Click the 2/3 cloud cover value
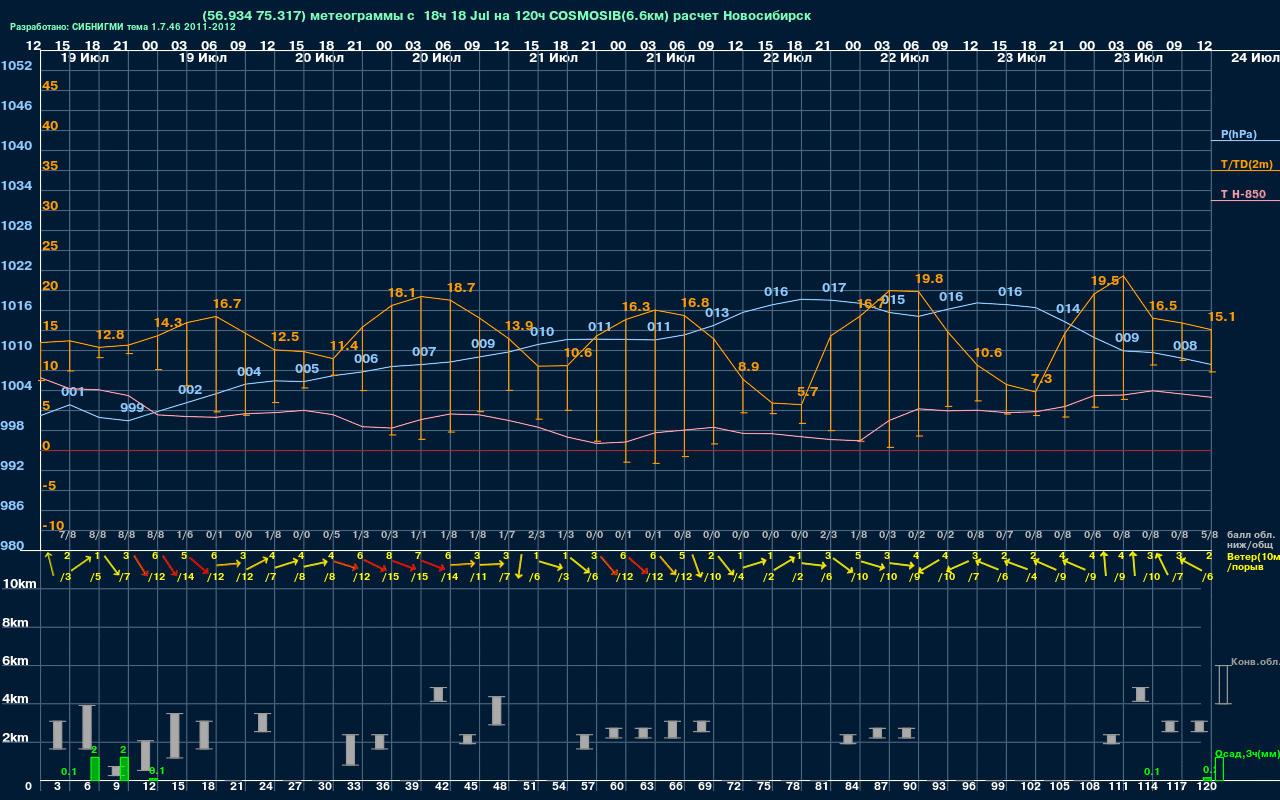This screenshot has height=800, width=1280. click(537, 535)
